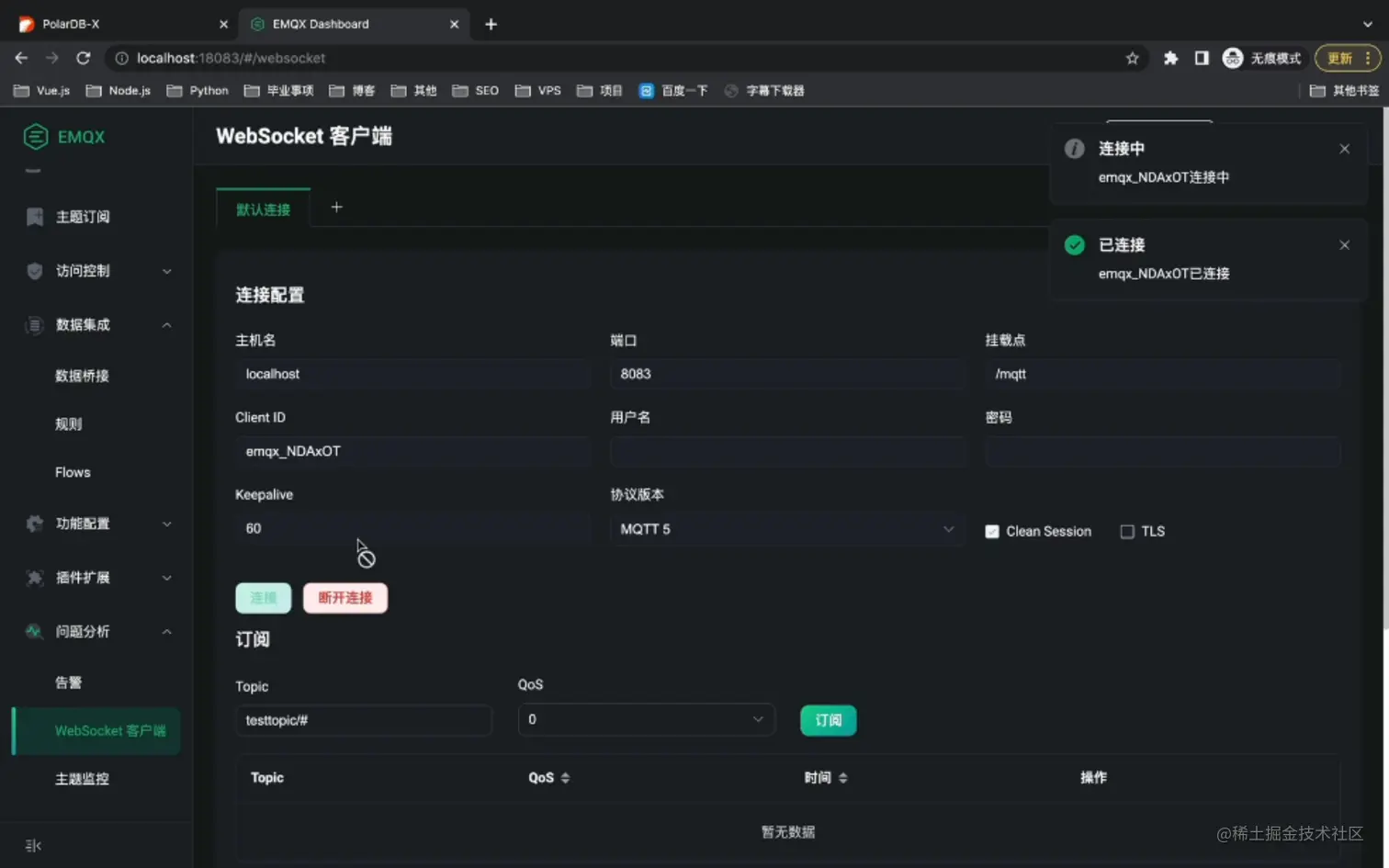The image size is (1389, 868).
Task: Open 协议版本 MQTT 5 dropdown
Action: 787,529
